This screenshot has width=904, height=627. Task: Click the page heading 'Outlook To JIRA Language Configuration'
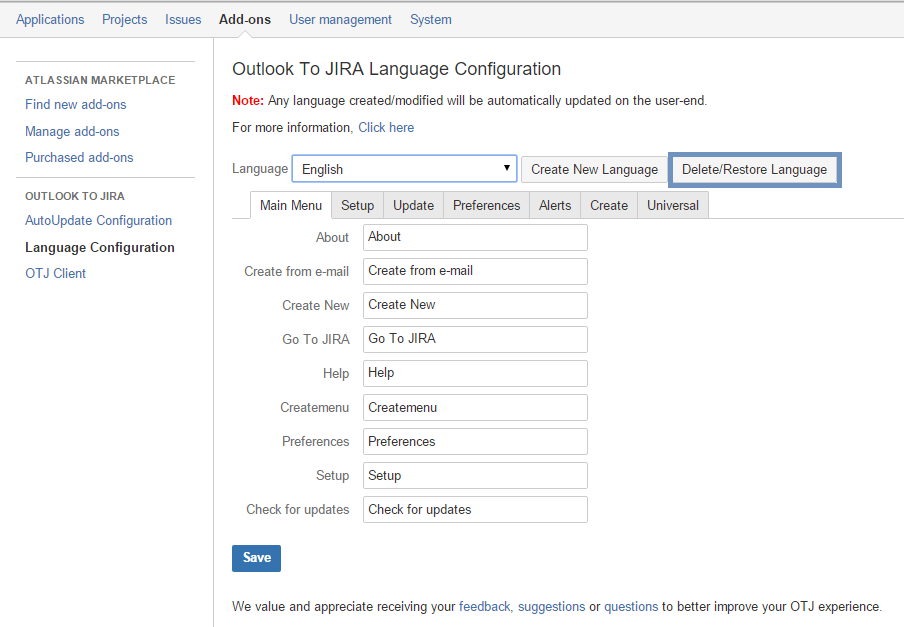397,69
